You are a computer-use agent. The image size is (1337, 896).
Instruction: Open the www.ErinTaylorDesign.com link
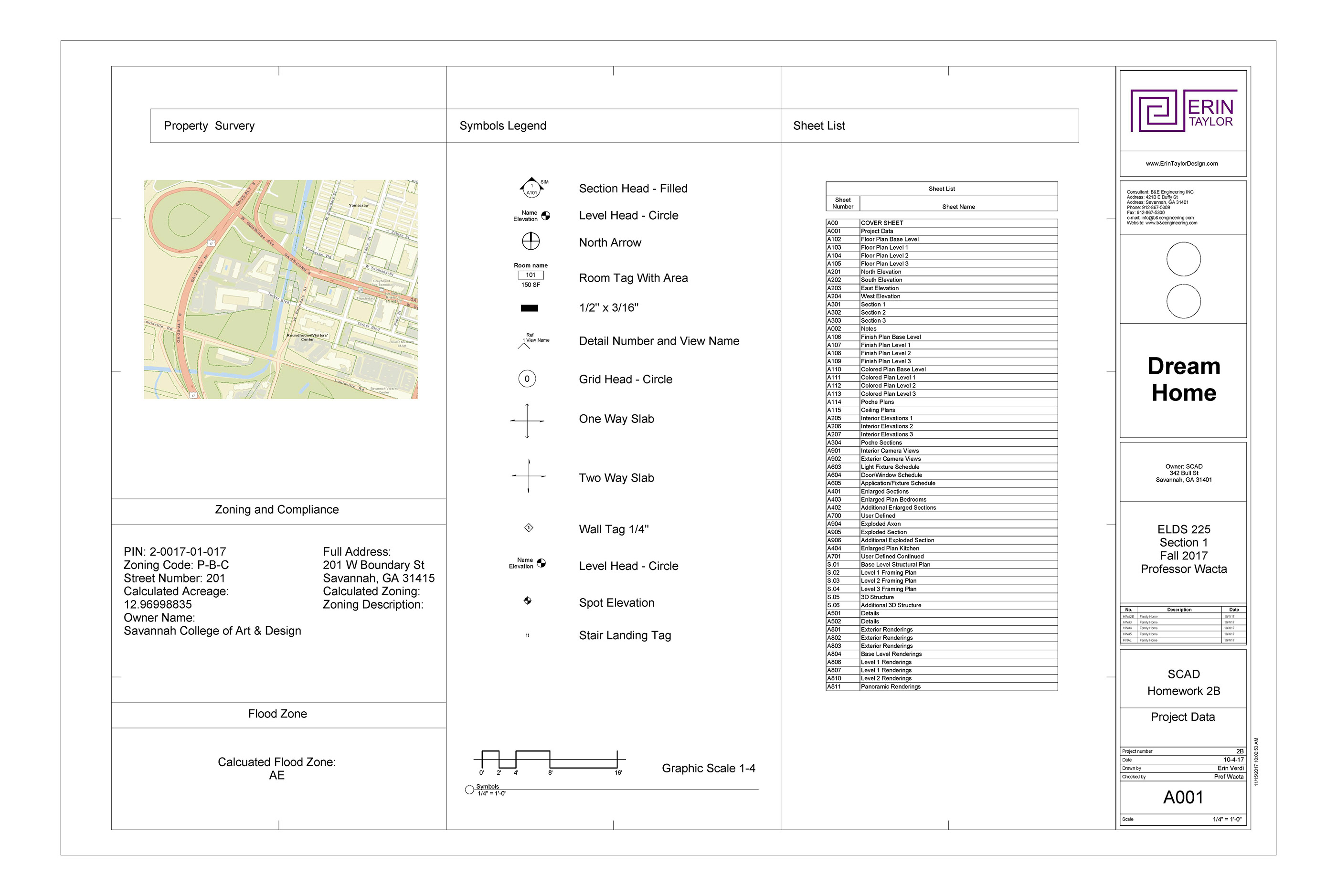(1182, 163)
